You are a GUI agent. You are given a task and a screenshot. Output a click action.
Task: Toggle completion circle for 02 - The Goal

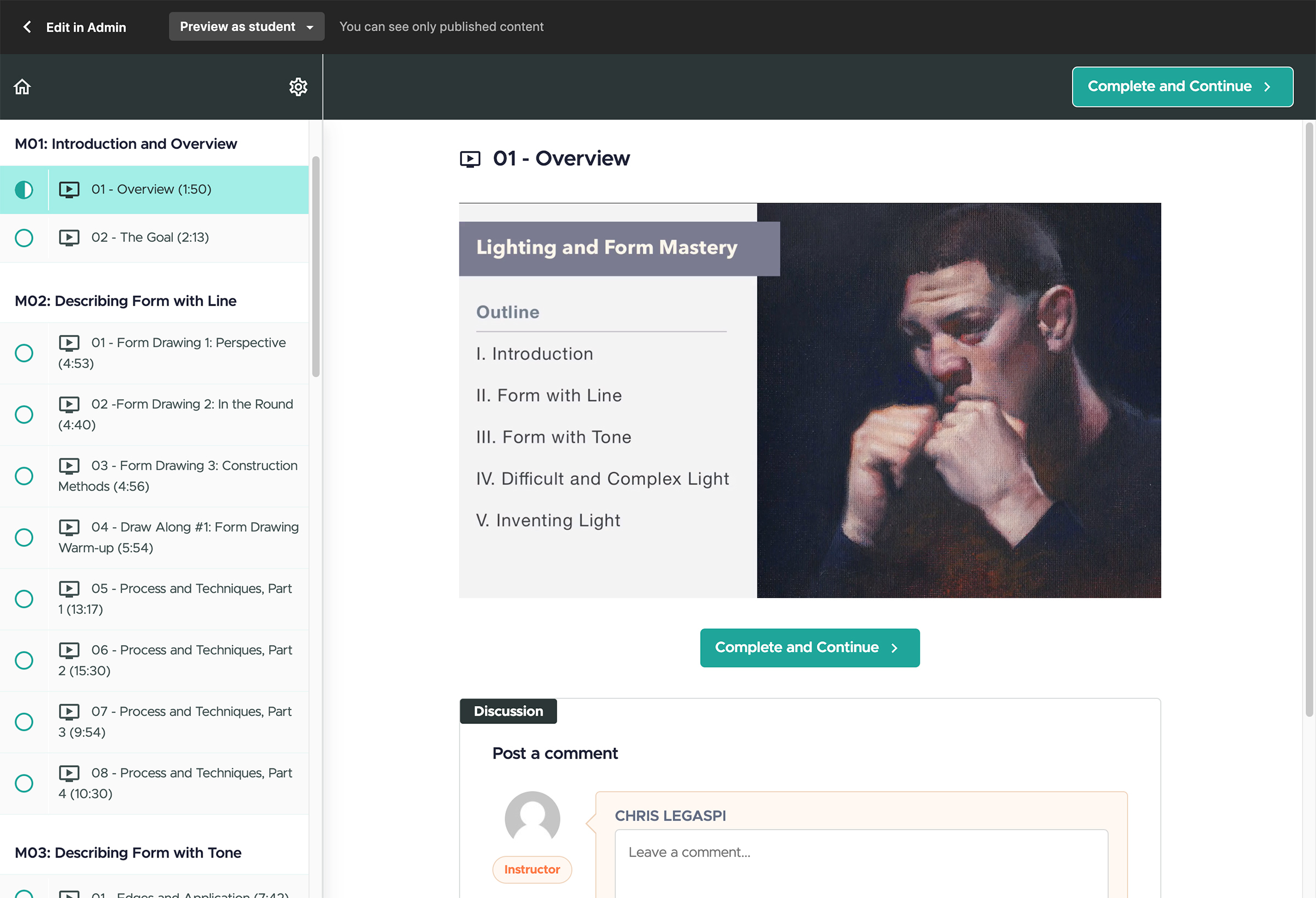(24, 238)
